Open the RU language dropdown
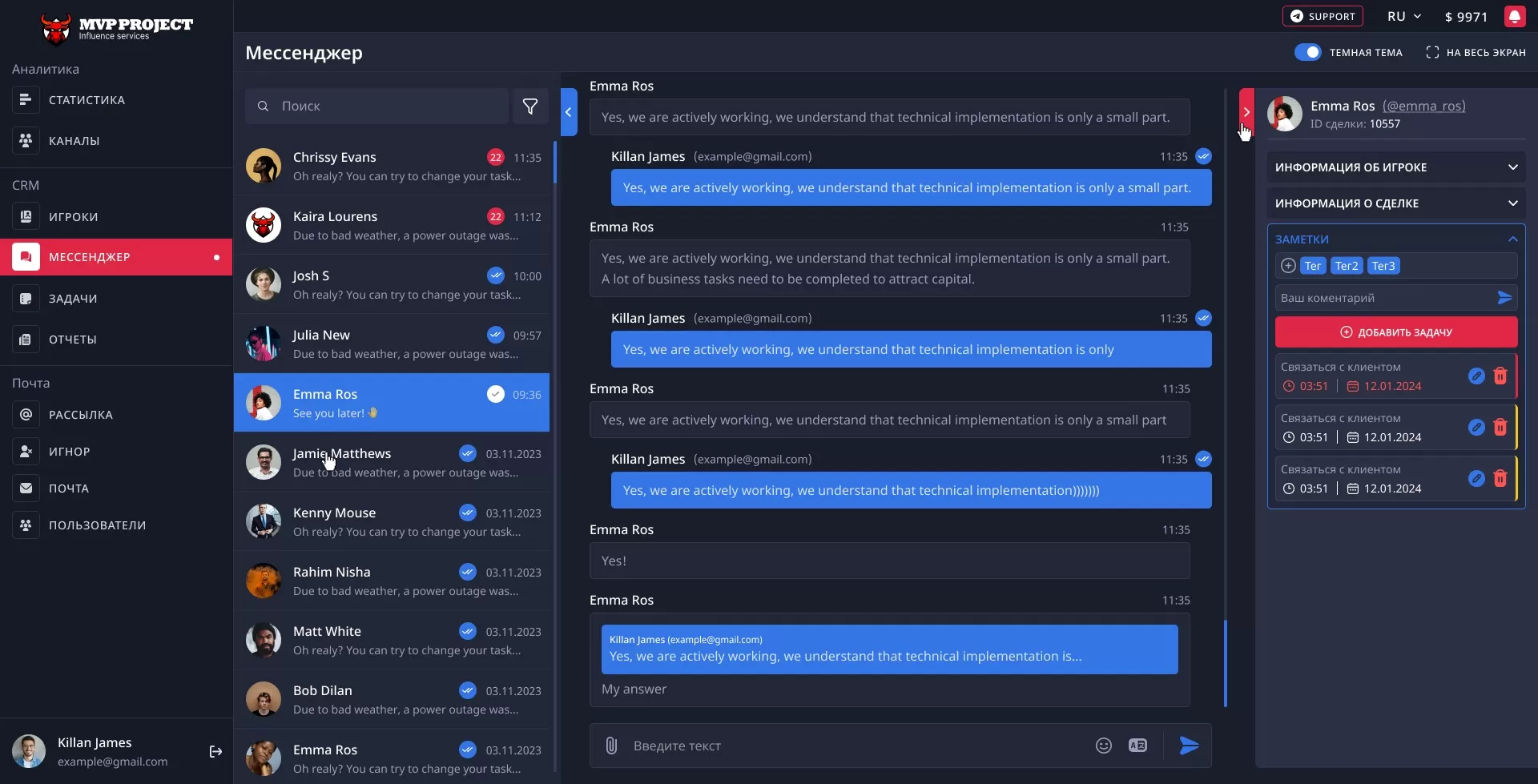This screenshot has height=784, width=1538. tap(1403, 16)
